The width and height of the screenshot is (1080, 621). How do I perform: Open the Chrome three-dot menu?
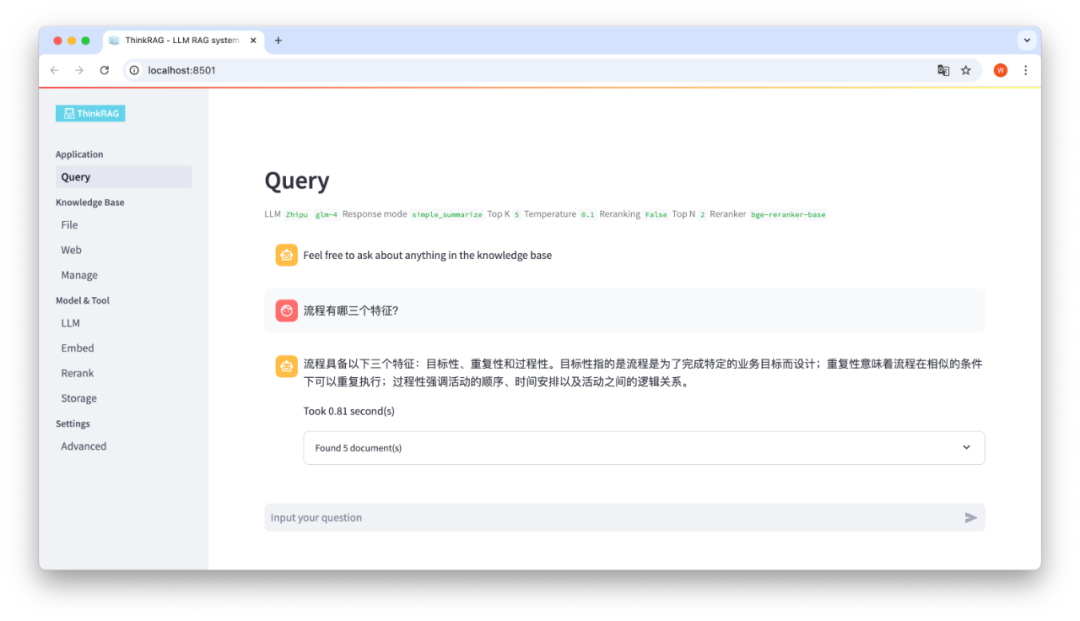tap(1025, 70)
